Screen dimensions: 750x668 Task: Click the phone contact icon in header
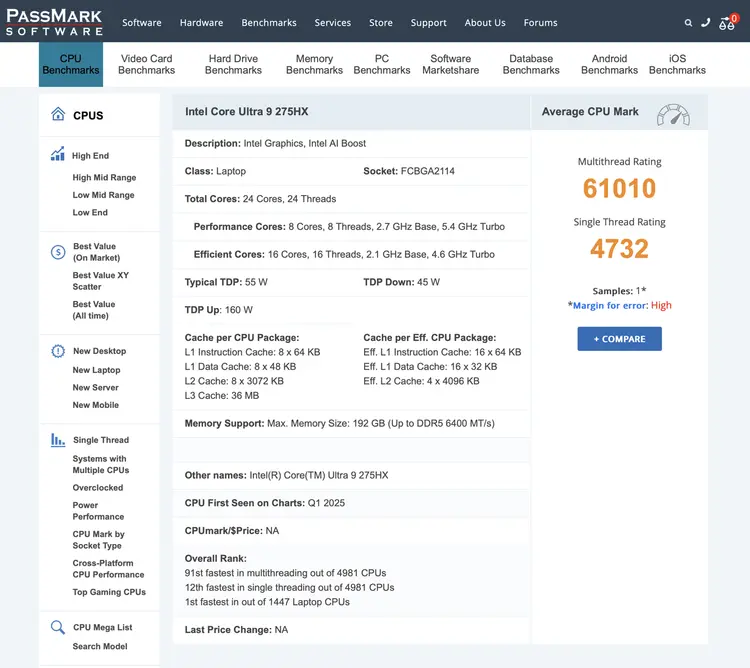coord(706,22)
